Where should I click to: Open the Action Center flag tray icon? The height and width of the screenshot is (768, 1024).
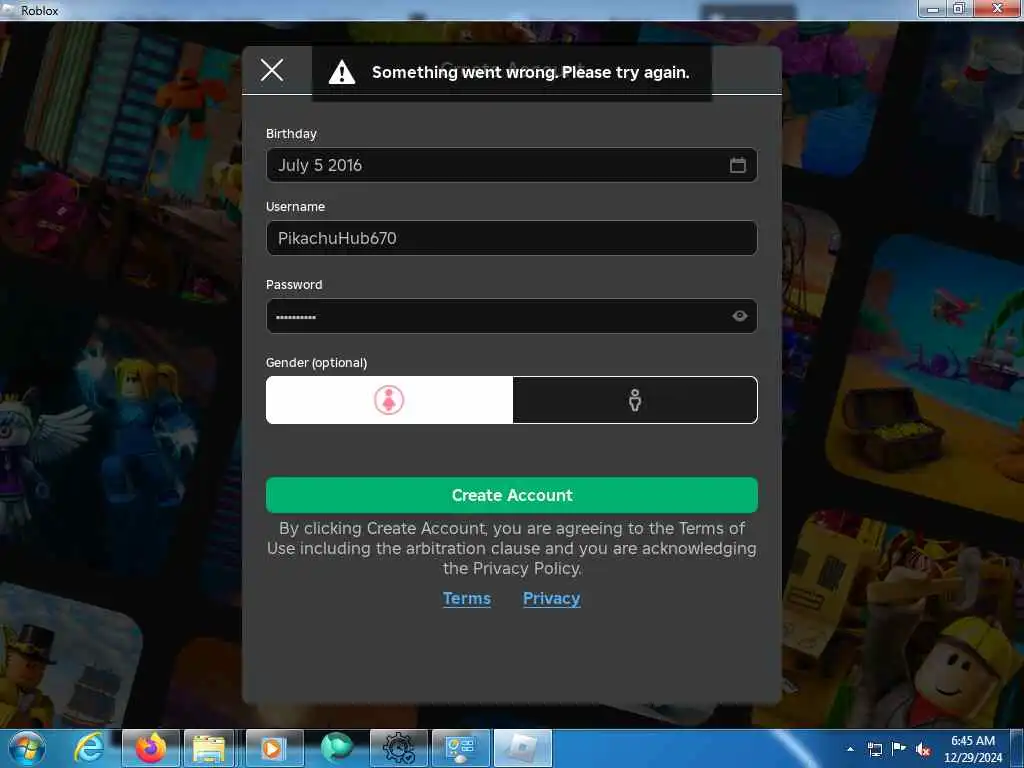pos(899,749)
